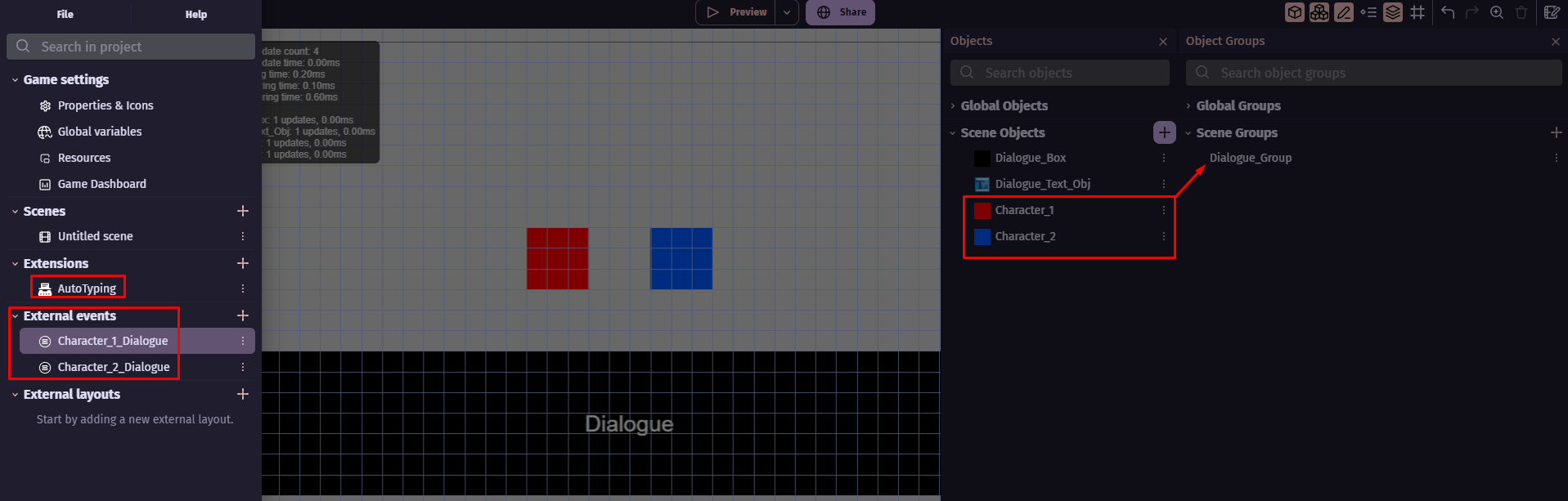Open the Help menu
1568x501 pixels.
(x=196, y=14)
